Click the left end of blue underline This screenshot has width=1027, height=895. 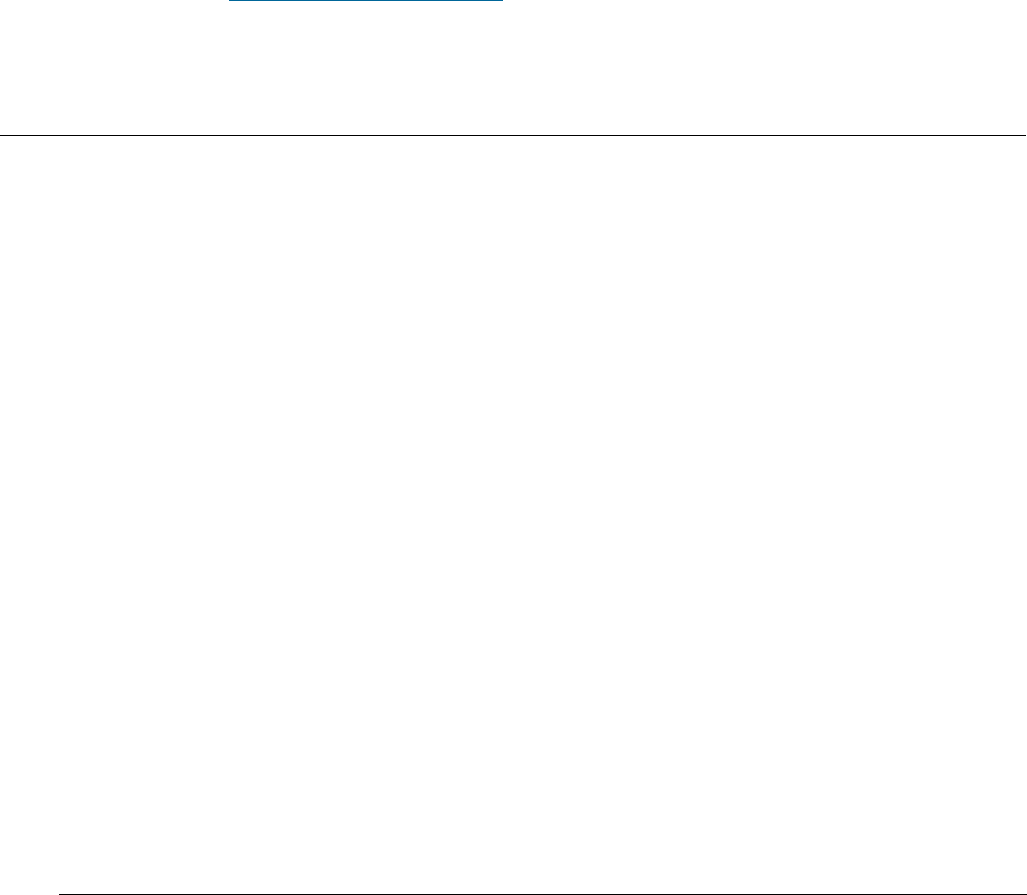230,1
